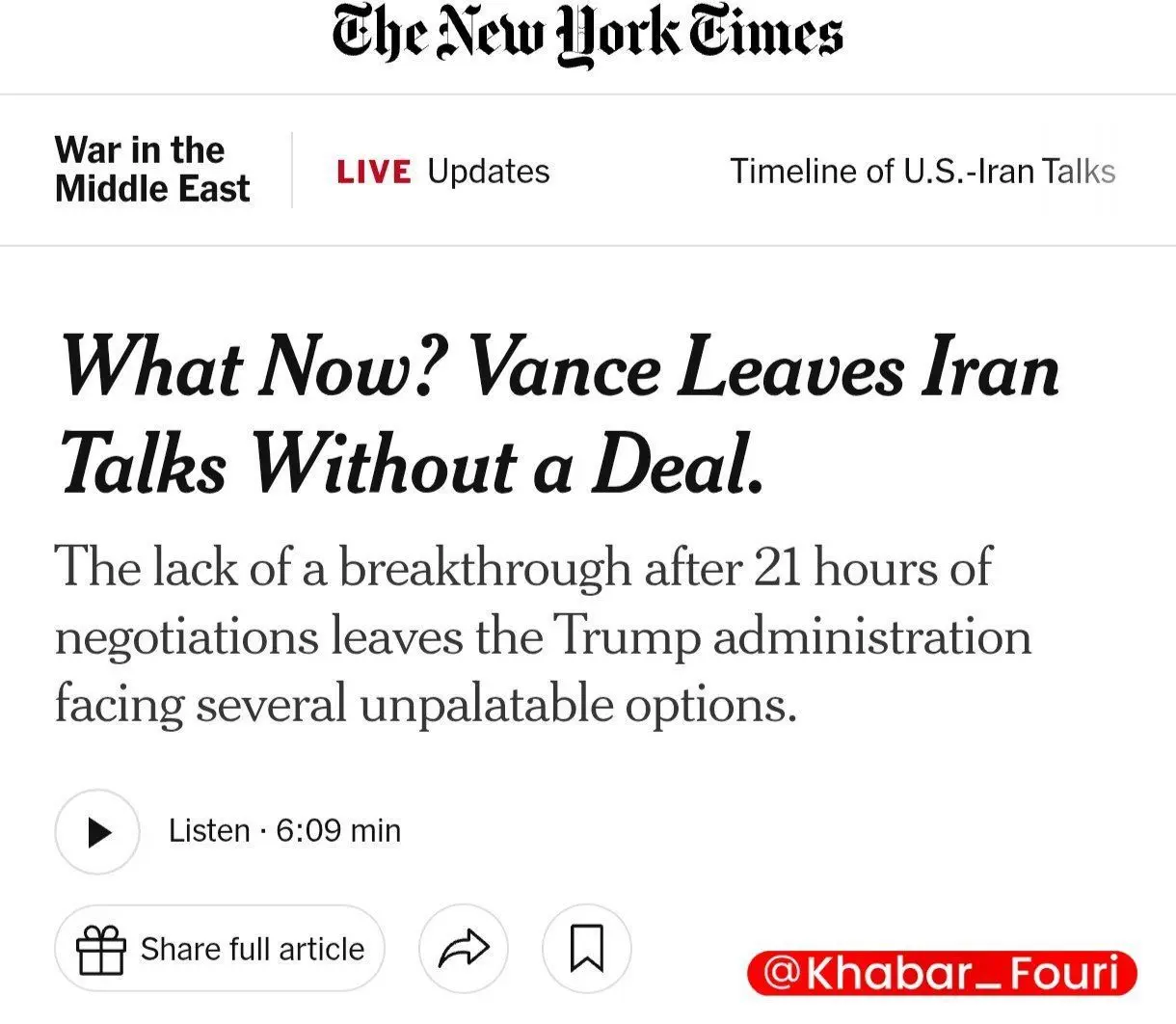Click the word "Vance" in the headline
Image resolution: width=1176 pixels, height=1024 pixels.
(564, 369)
